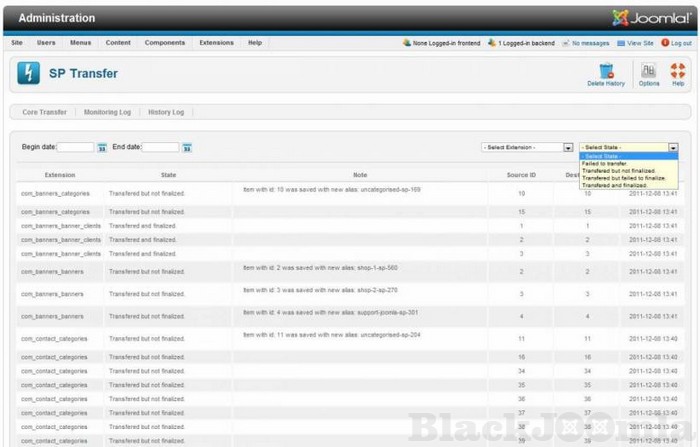The image size is (700, 447).
Task: Open the Options toolbar icon
Action: 649,71
